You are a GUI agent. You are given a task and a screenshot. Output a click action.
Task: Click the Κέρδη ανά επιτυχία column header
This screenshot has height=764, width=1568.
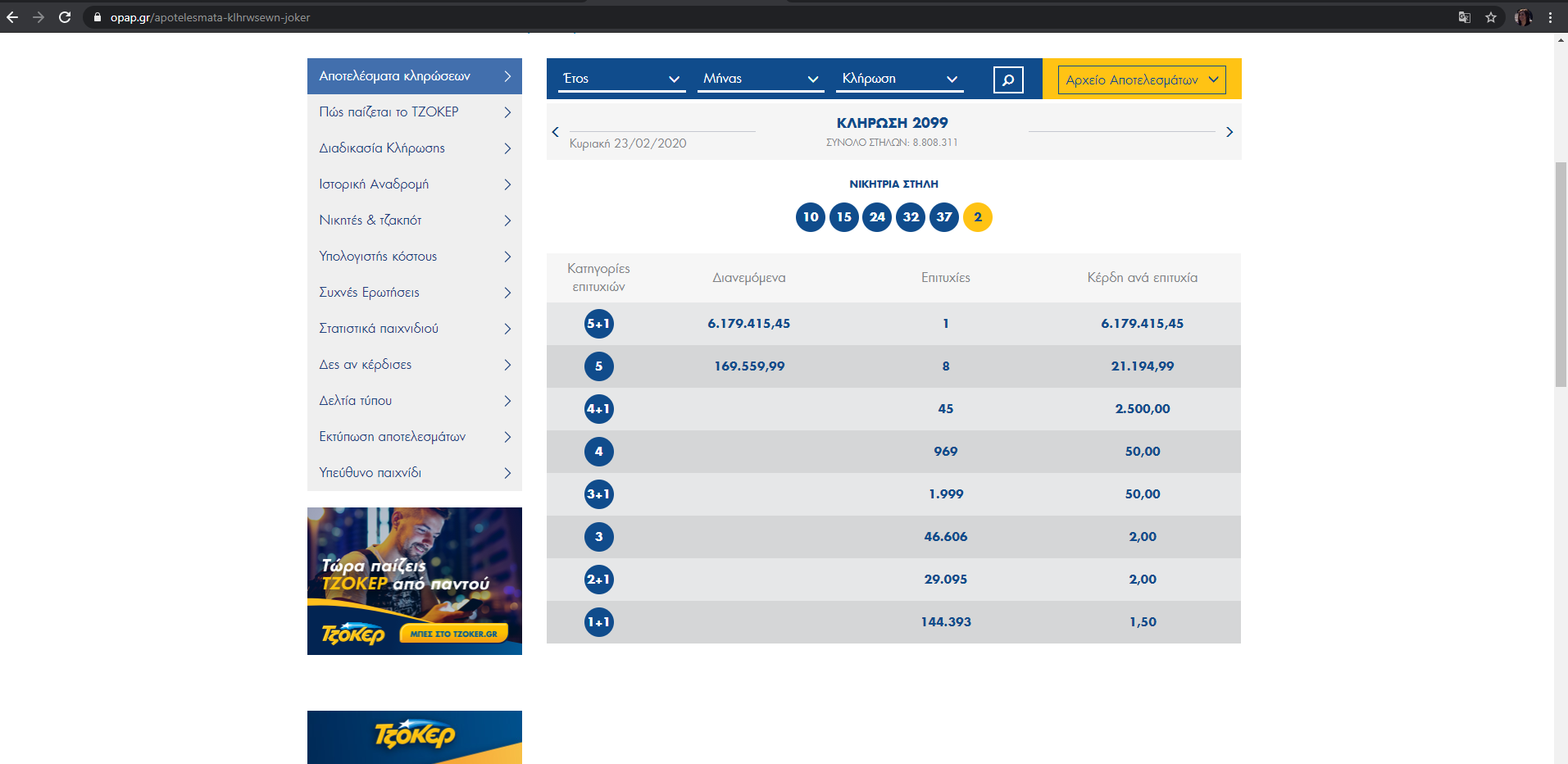click(x=1143, y=278)
